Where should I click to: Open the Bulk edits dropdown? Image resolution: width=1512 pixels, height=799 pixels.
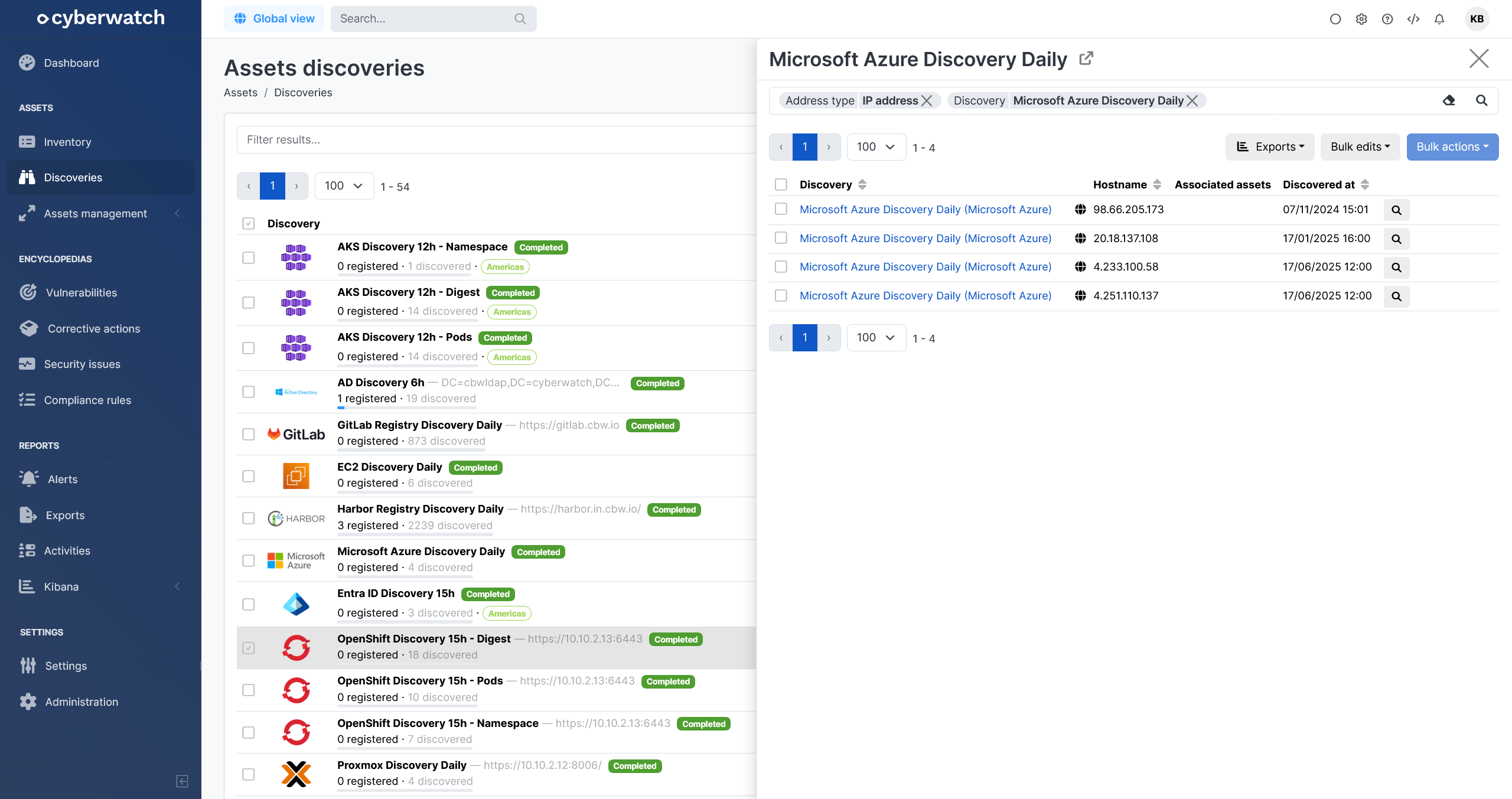point(1360,147)
